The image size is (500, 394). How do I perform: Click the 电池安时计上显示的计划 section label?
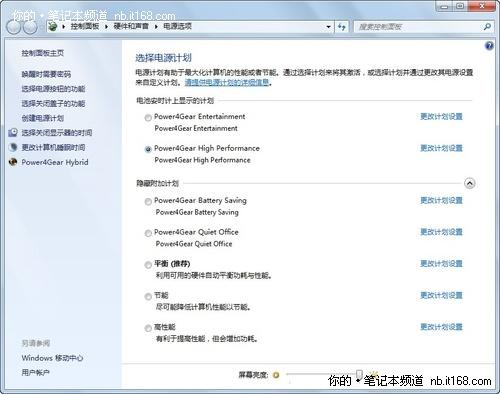coord(175,101)
